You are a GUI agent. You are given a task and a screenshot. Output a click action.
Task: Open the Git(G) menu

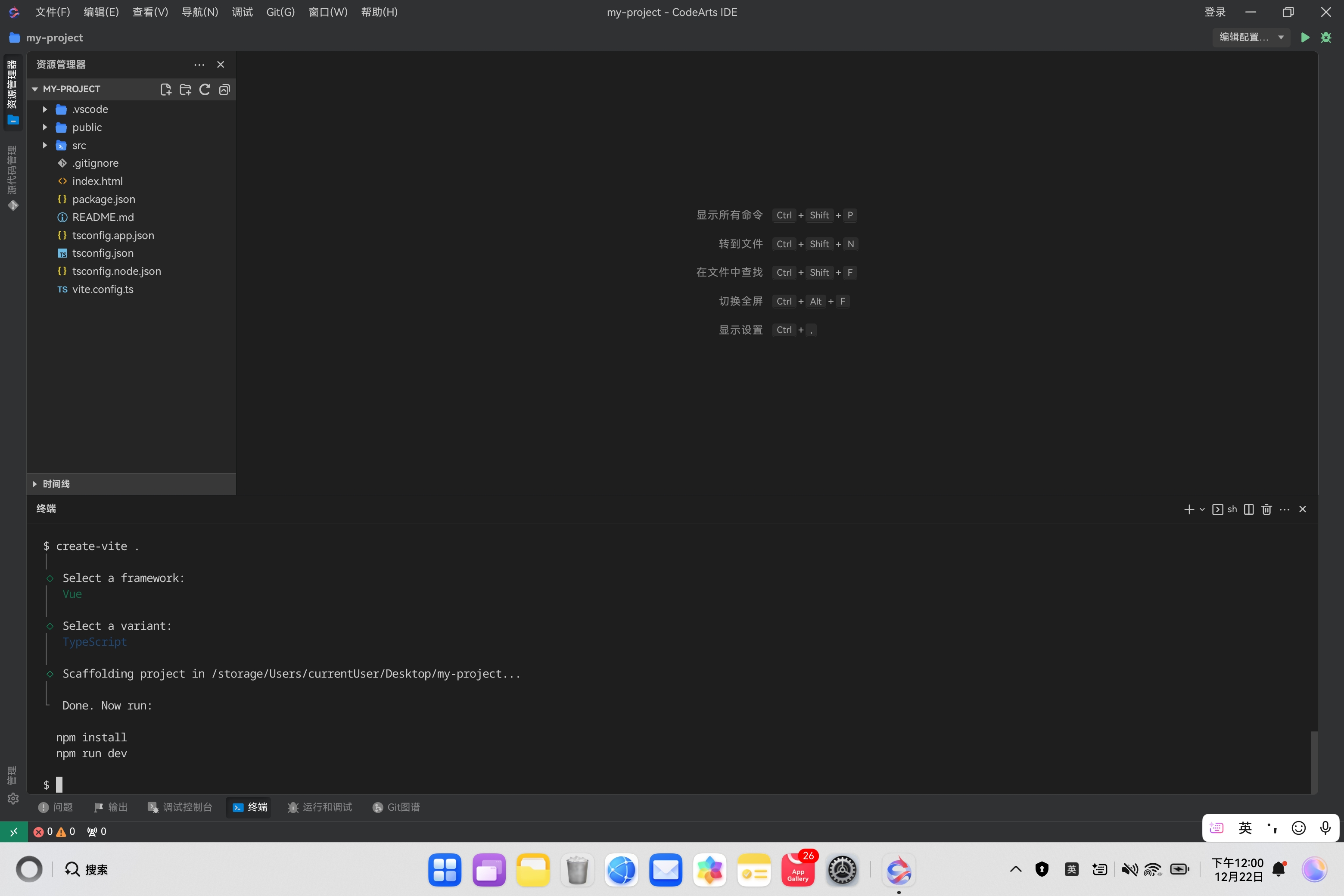[x=280, y=12]
